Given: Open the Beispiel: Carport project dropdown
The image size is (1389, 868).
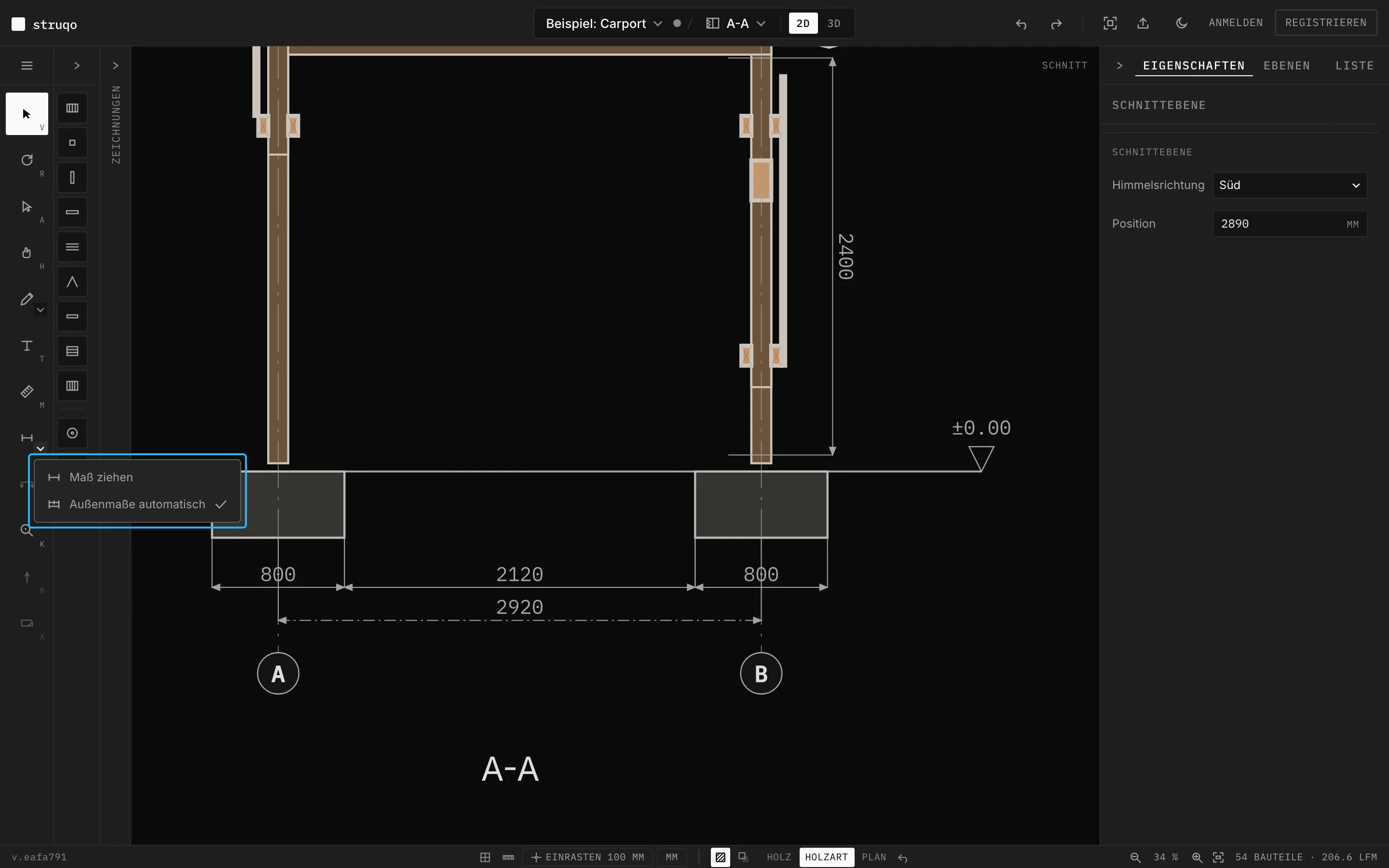Looking at the screenshot, I should (x=604, y=24).
